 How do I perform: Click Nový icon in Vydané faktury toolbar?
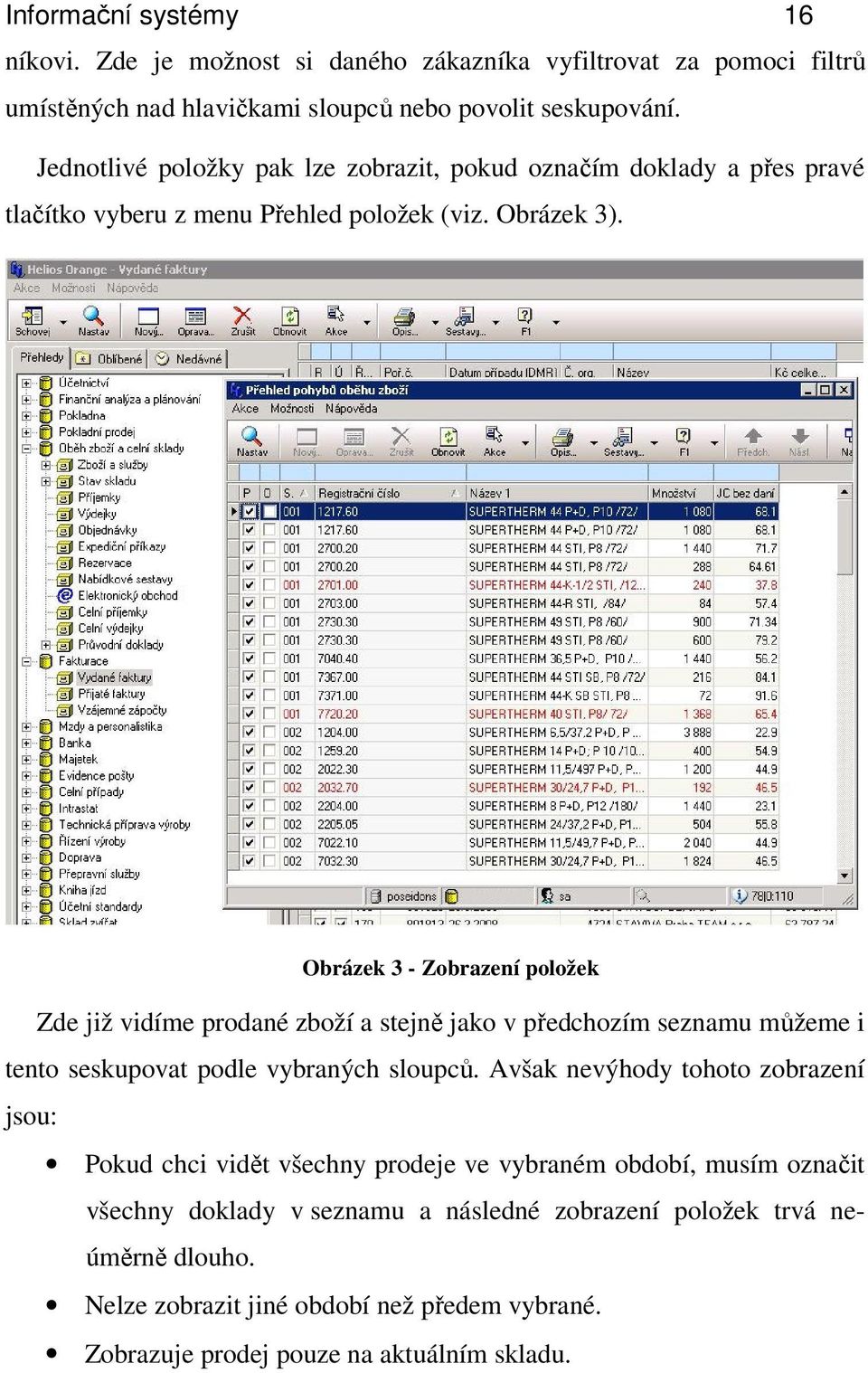[x=147, y=316]
